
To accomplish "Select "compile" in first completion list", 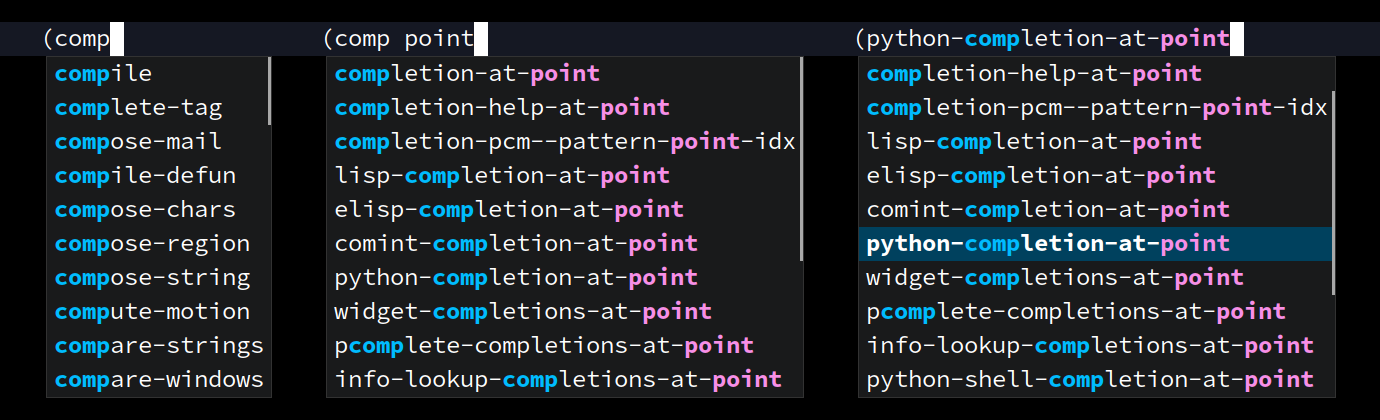I will [x=158, y=74].
